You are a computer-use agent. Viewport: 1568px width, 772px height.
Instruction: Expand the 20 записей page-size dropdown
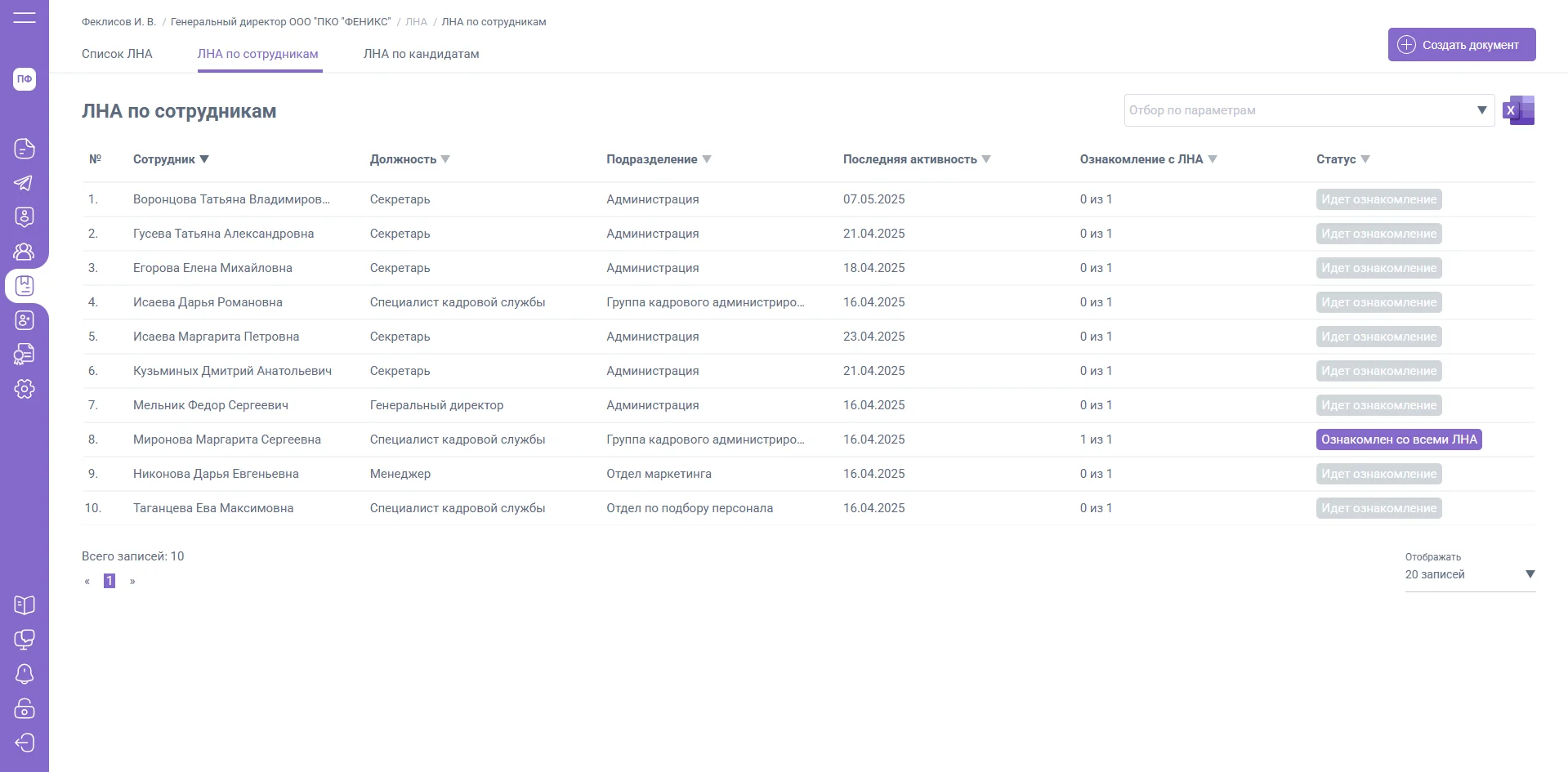1530,574
